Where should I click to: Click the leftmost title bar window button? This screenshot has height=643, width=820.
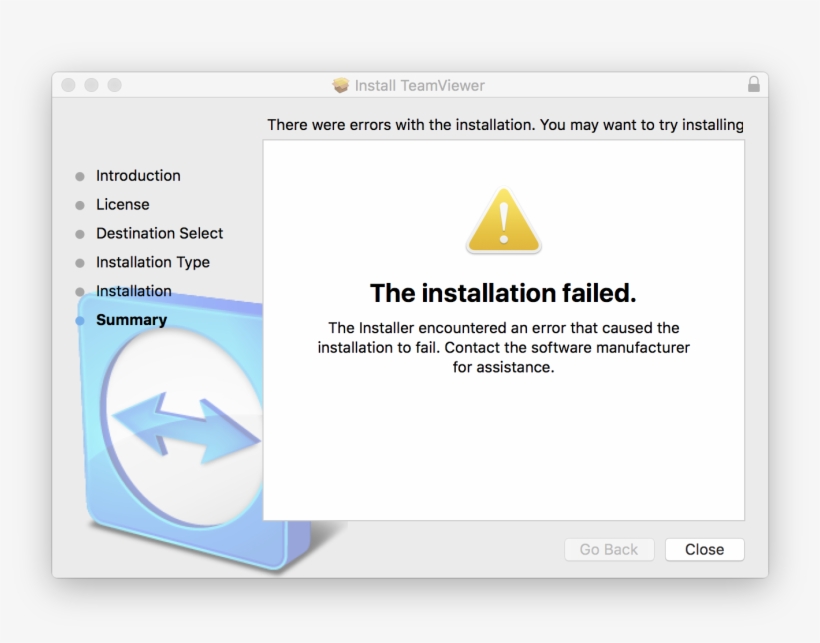point(69,85)
